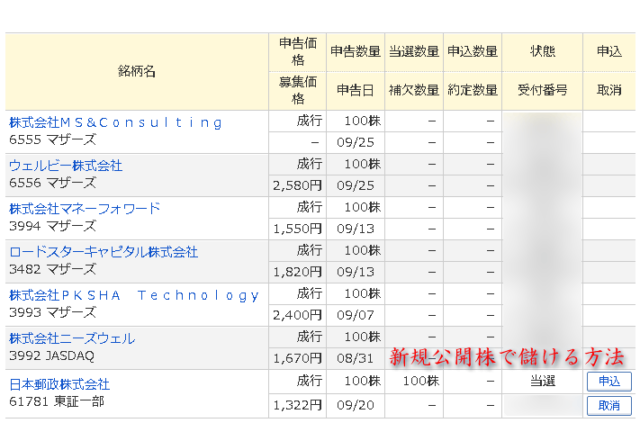Select the 約定数量 column header
The width and height of the screenshot is (640, 423).
472,91
